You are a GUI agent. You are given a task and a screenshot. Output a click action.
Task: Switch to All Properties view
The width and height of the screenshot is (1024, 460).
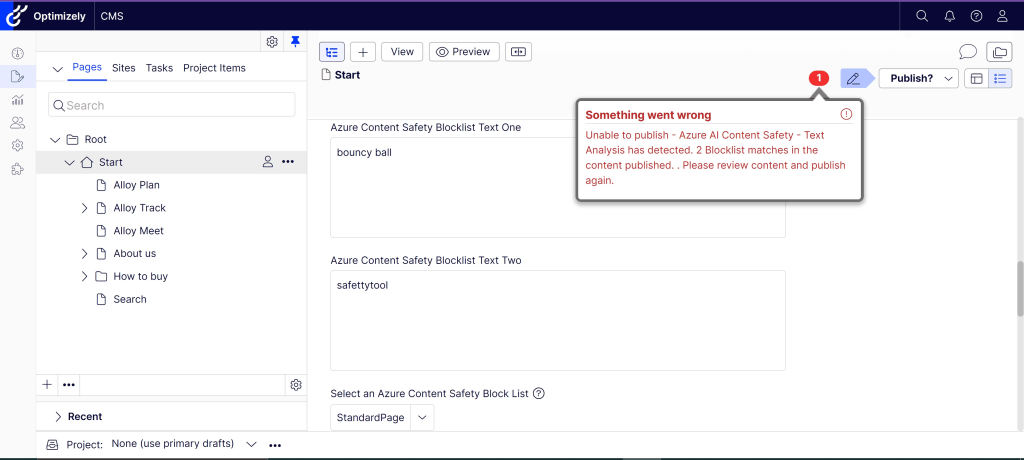click(x=1000, y=78)
